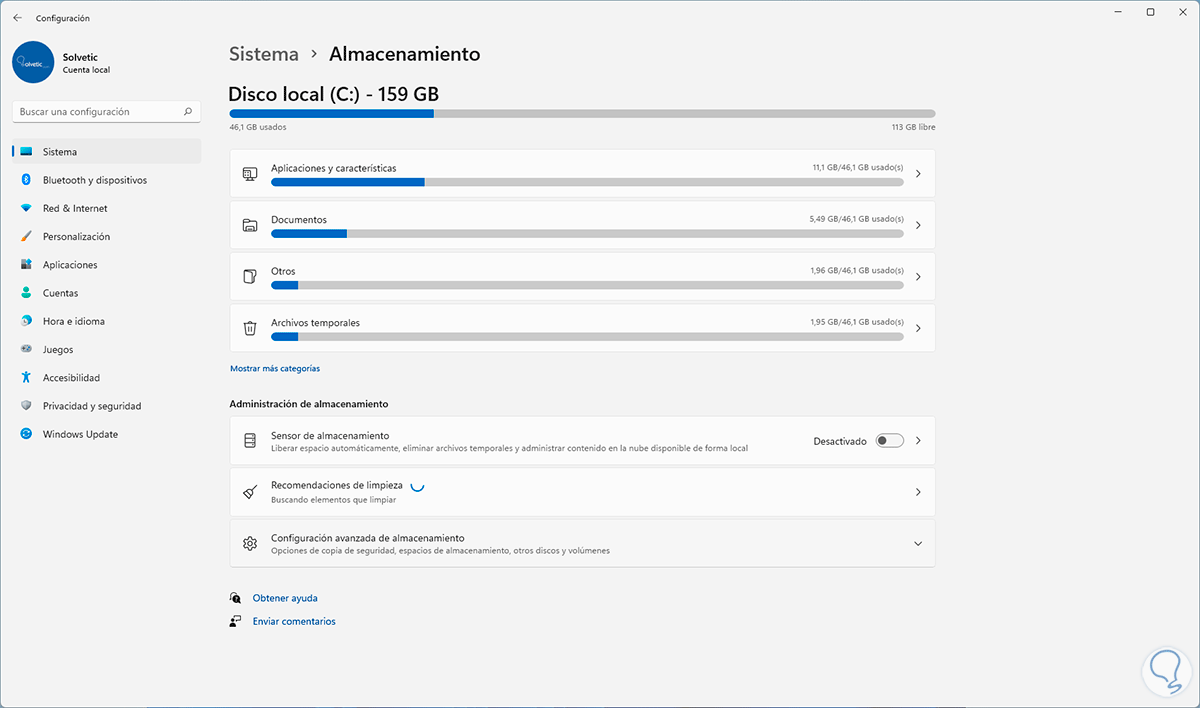Open Archivos temporales via its chevron
Viewport: 1200px width, 708px height.
click(x=918, y=328)
